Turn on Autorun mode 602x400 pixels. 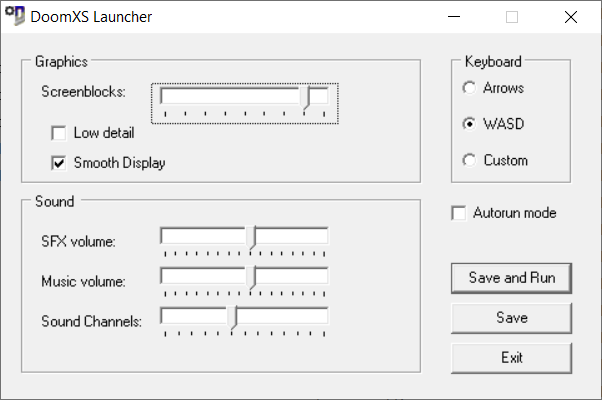[x=459, y=213]
